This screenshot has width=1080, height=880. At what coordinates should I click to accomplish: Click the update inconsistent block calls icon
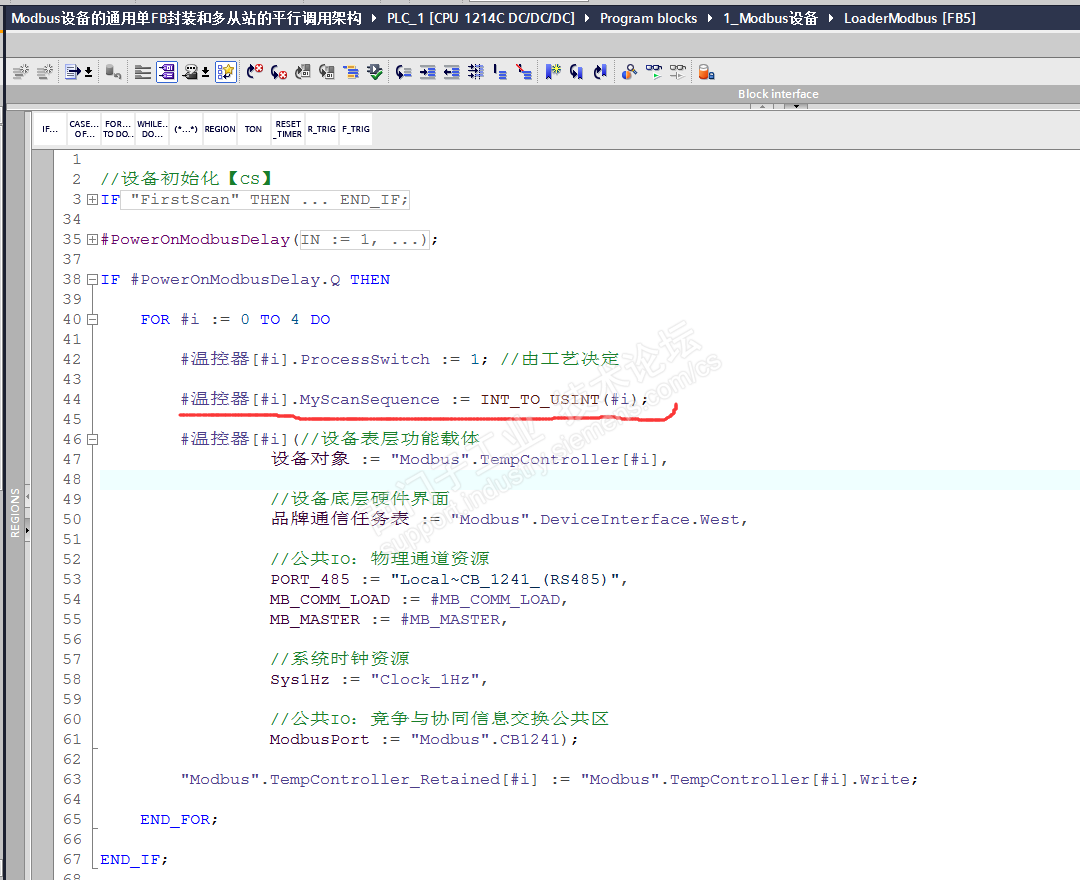326,72
